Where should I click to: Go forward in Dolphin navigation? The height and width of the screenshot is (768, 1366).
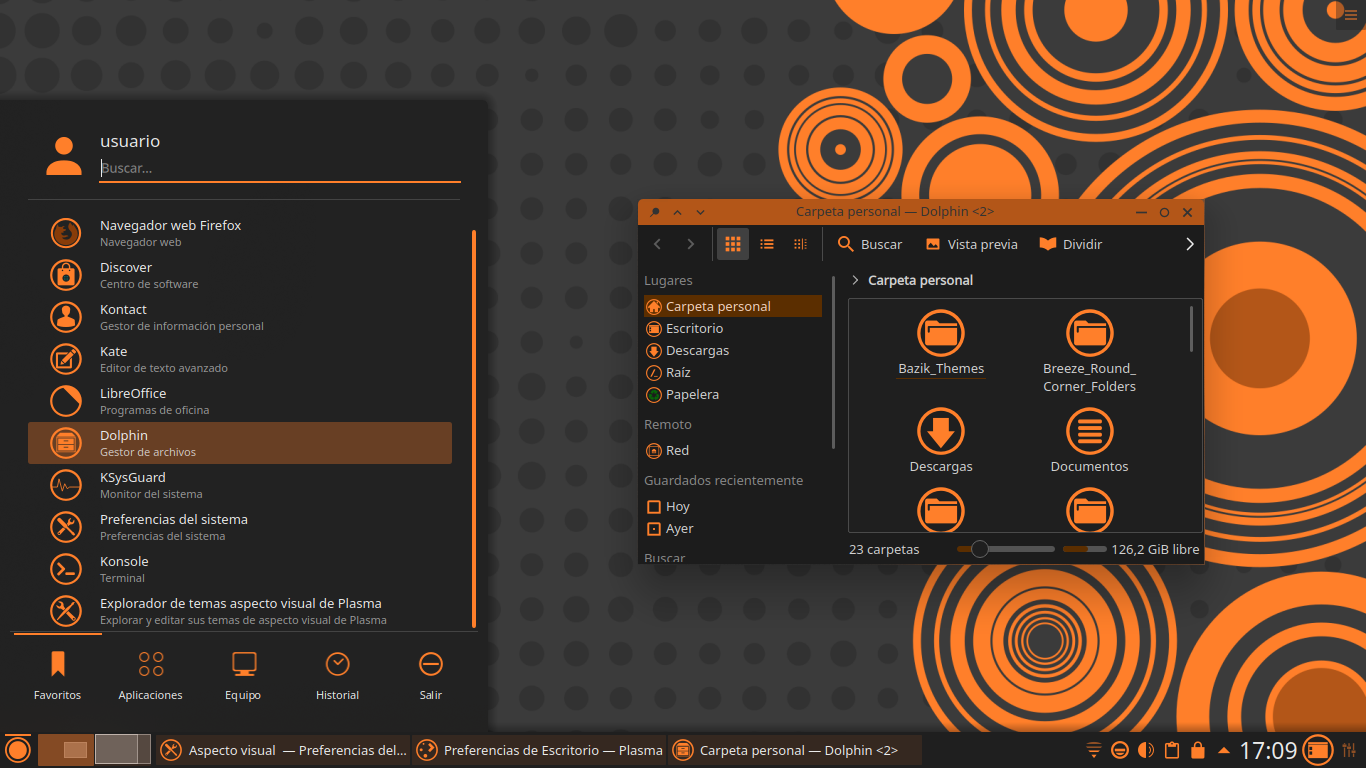[x=690, y=244]
